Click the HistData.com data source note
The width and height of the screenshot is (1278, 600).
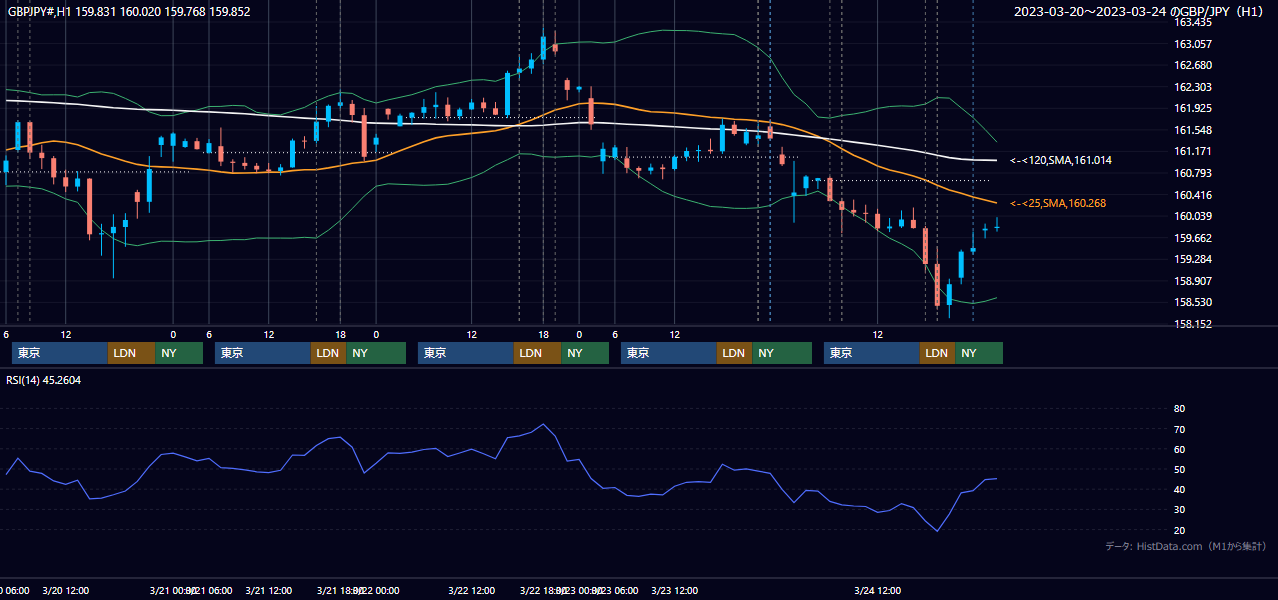click(1186, 546)
